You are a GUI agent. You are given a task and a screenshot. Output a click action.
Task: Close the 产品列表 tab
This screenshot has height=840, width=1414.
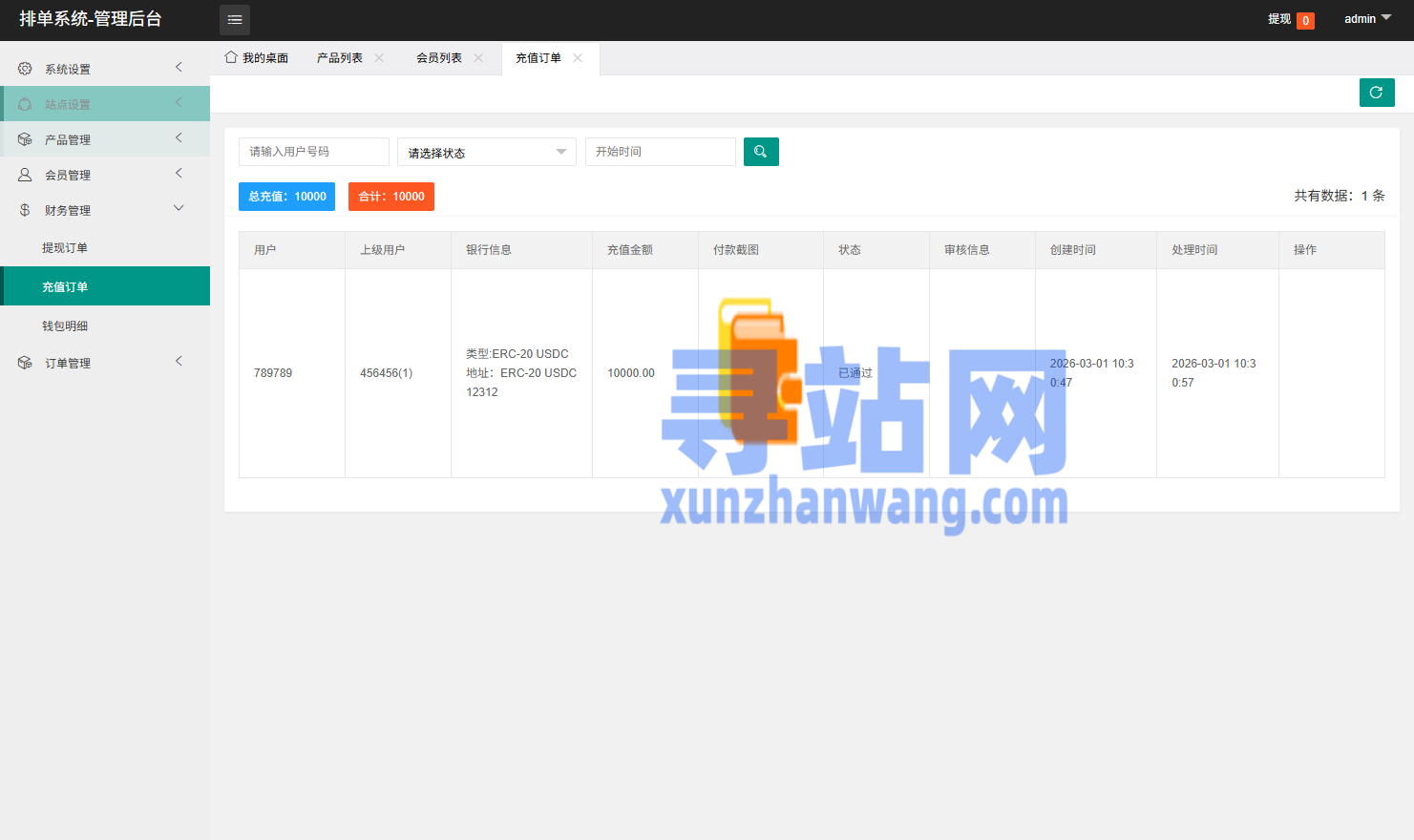pos(379,58)
